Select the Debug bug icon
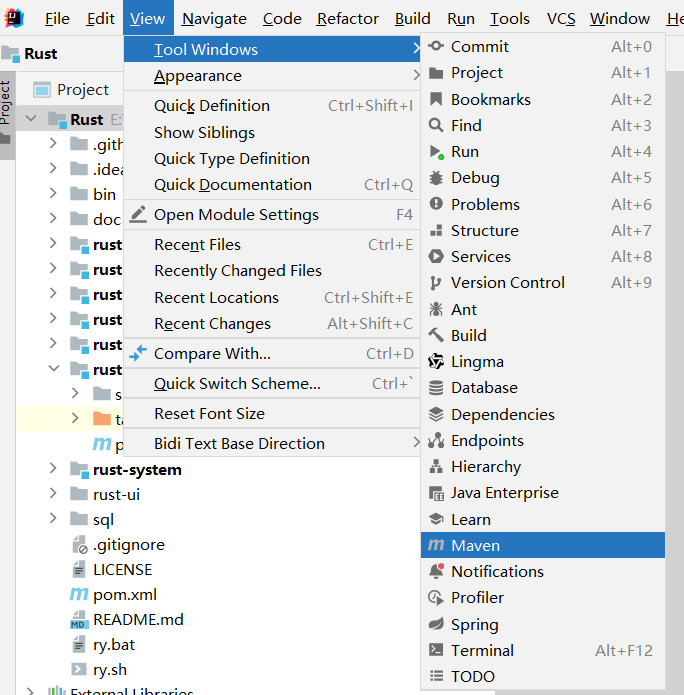Screen dimensions: 684x695 [435, 178]
